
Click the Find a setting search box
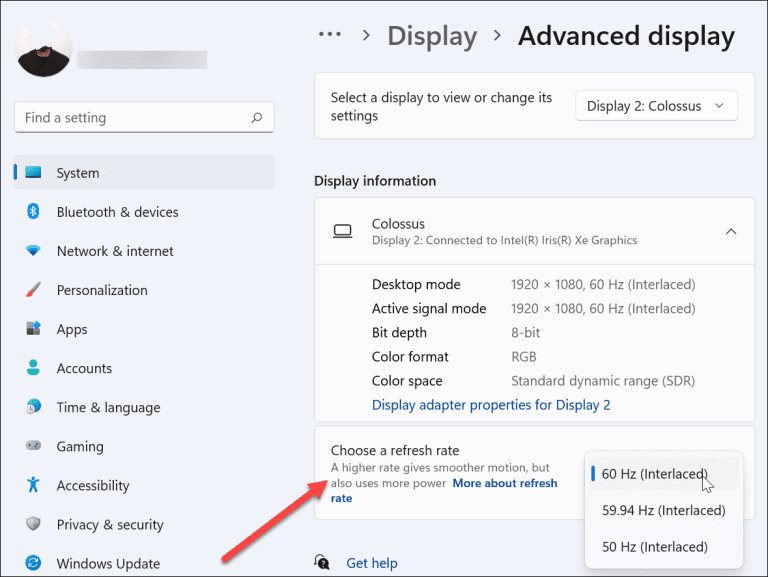pyautogui.click(x=144, y=118)
